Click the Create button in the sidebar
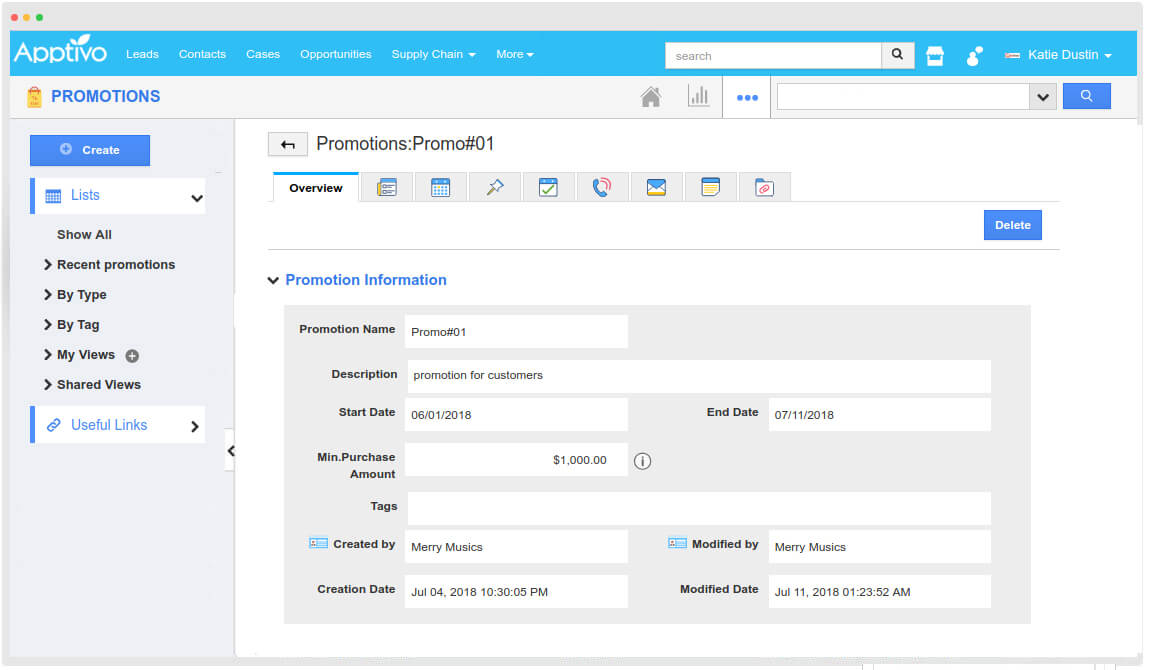This screenshot has height=670, width=1150. point(90,150)
